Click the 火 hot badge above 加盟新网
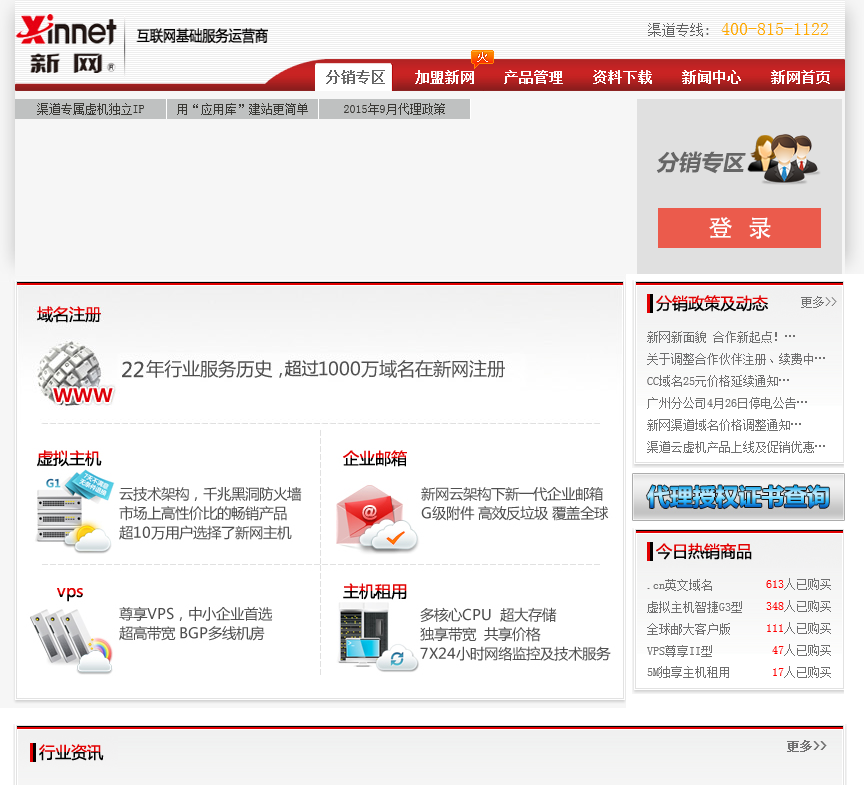The image size is (864, 785). pyautogui.click(x=482, y=58)
